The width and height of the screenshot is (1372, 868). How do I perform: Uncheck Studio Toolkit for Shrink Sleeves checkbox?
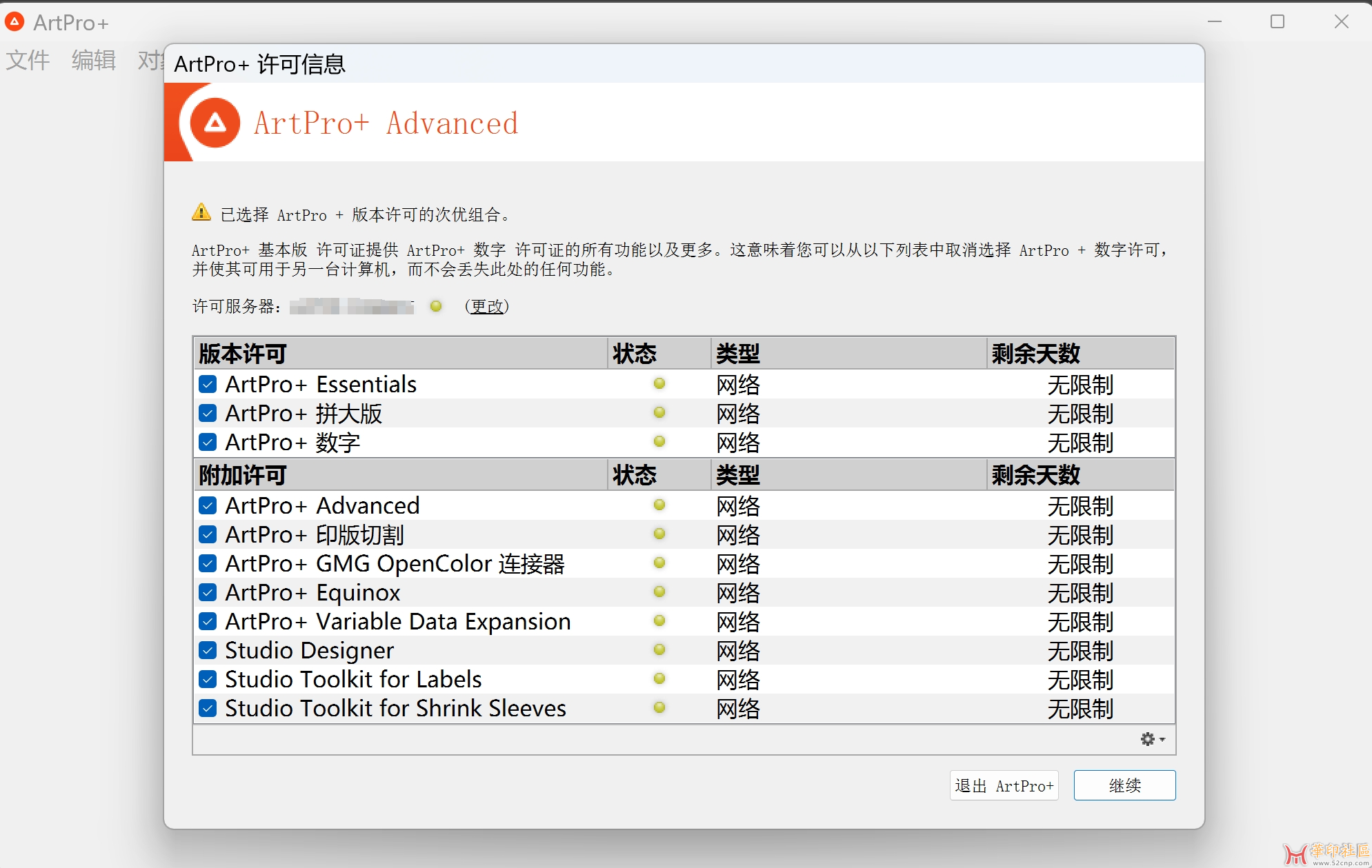[208, 708]
